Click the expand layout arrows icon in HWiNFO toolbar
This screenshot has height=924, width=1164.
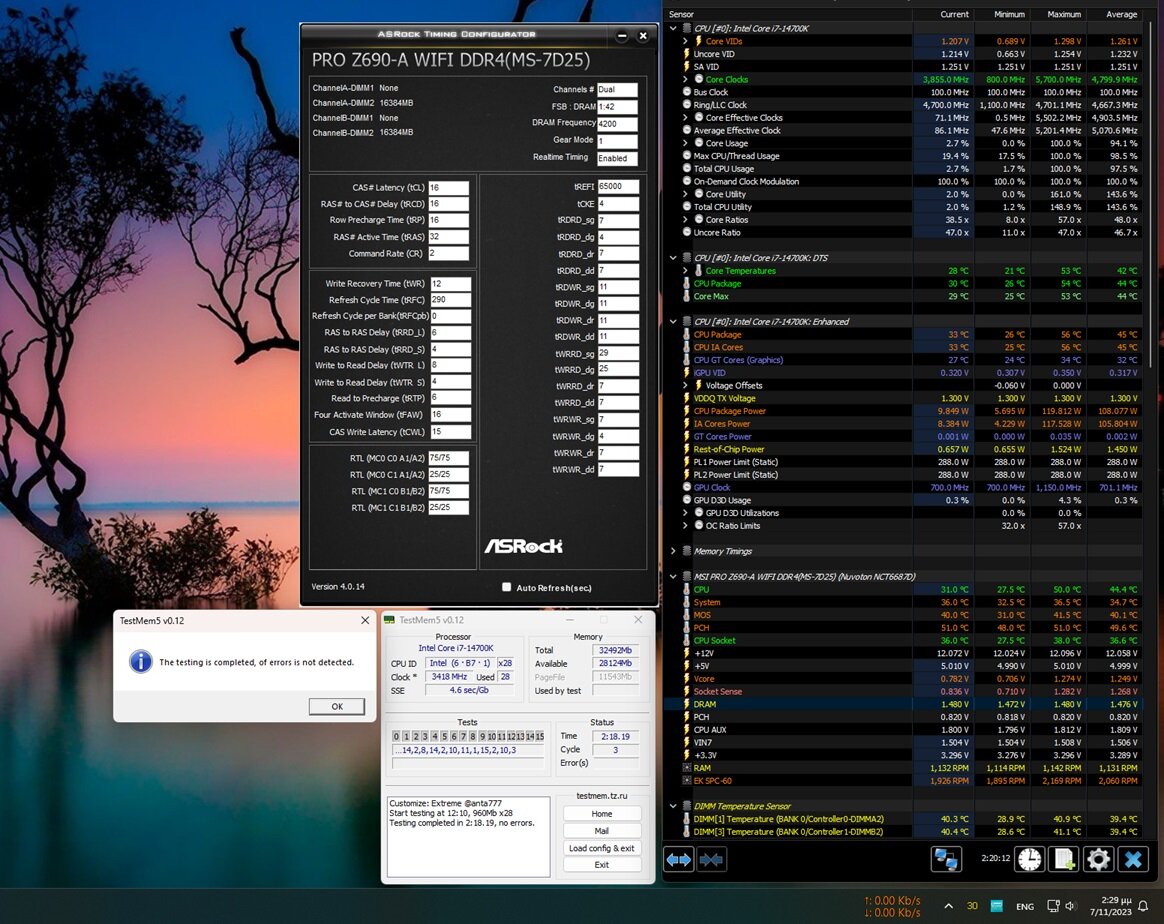pos(679,859)
